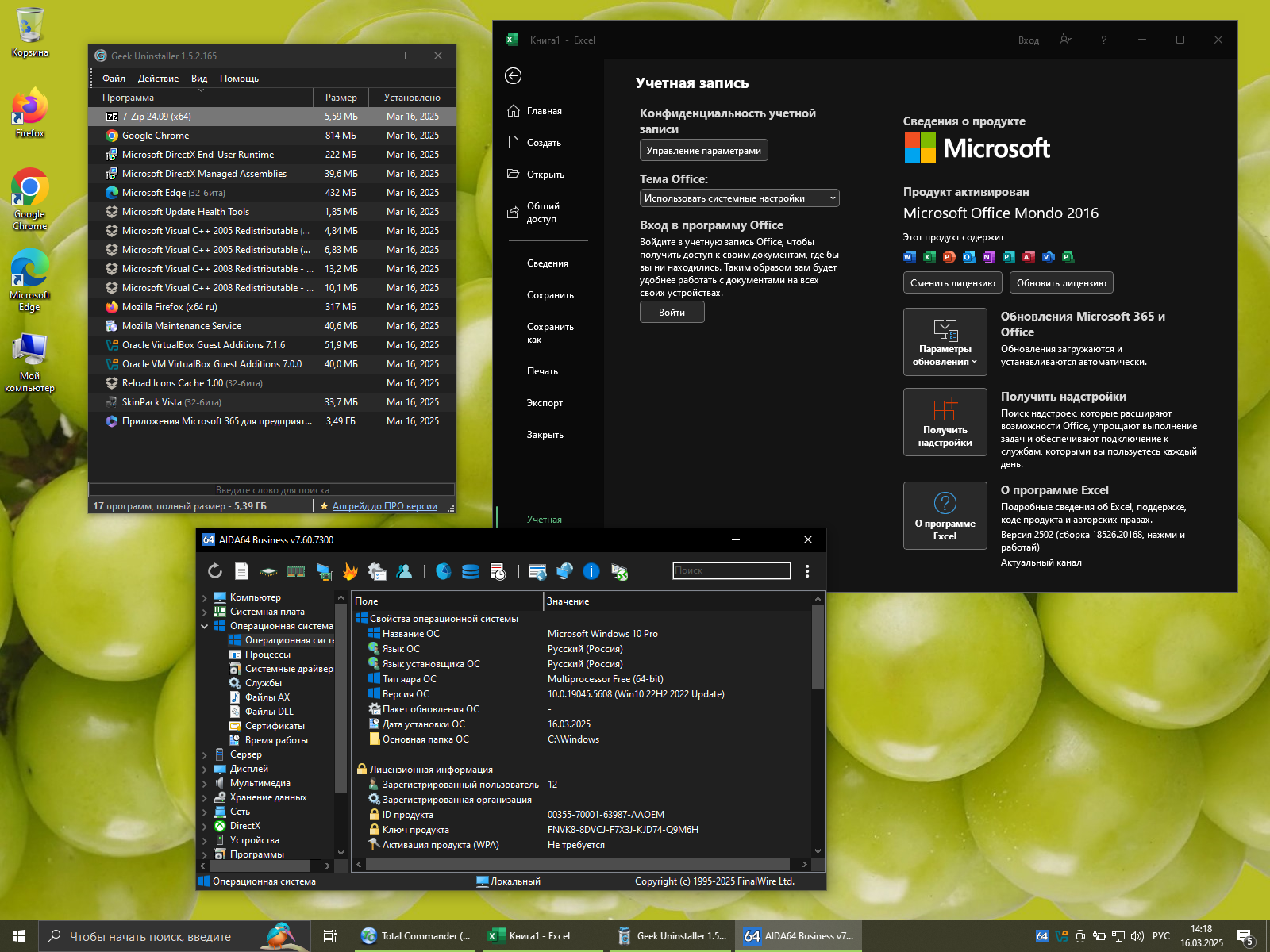Screen dimensions: 1270x952
Task: Sort by the Размер column header
Action: pyautogui.click(x=341, y=98)
